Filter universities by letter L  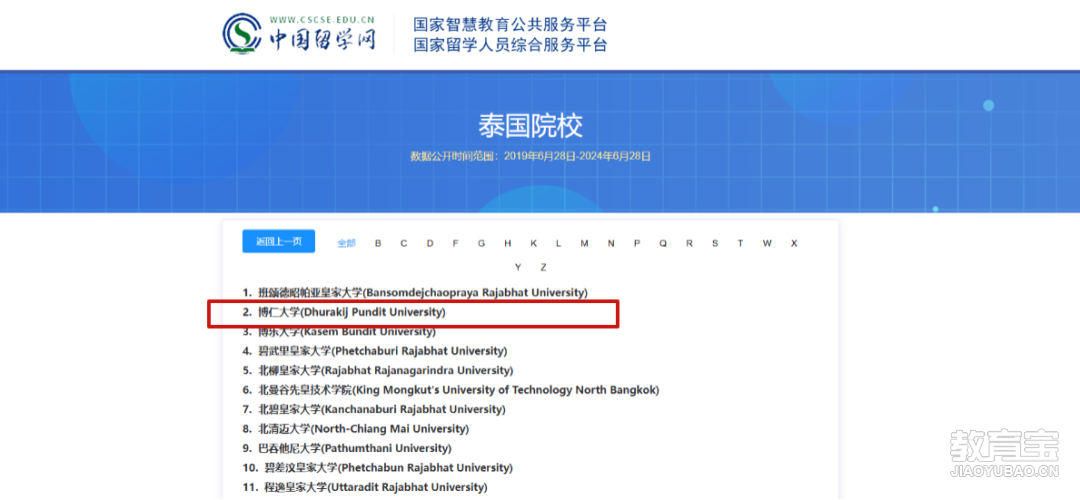point(559,243)
